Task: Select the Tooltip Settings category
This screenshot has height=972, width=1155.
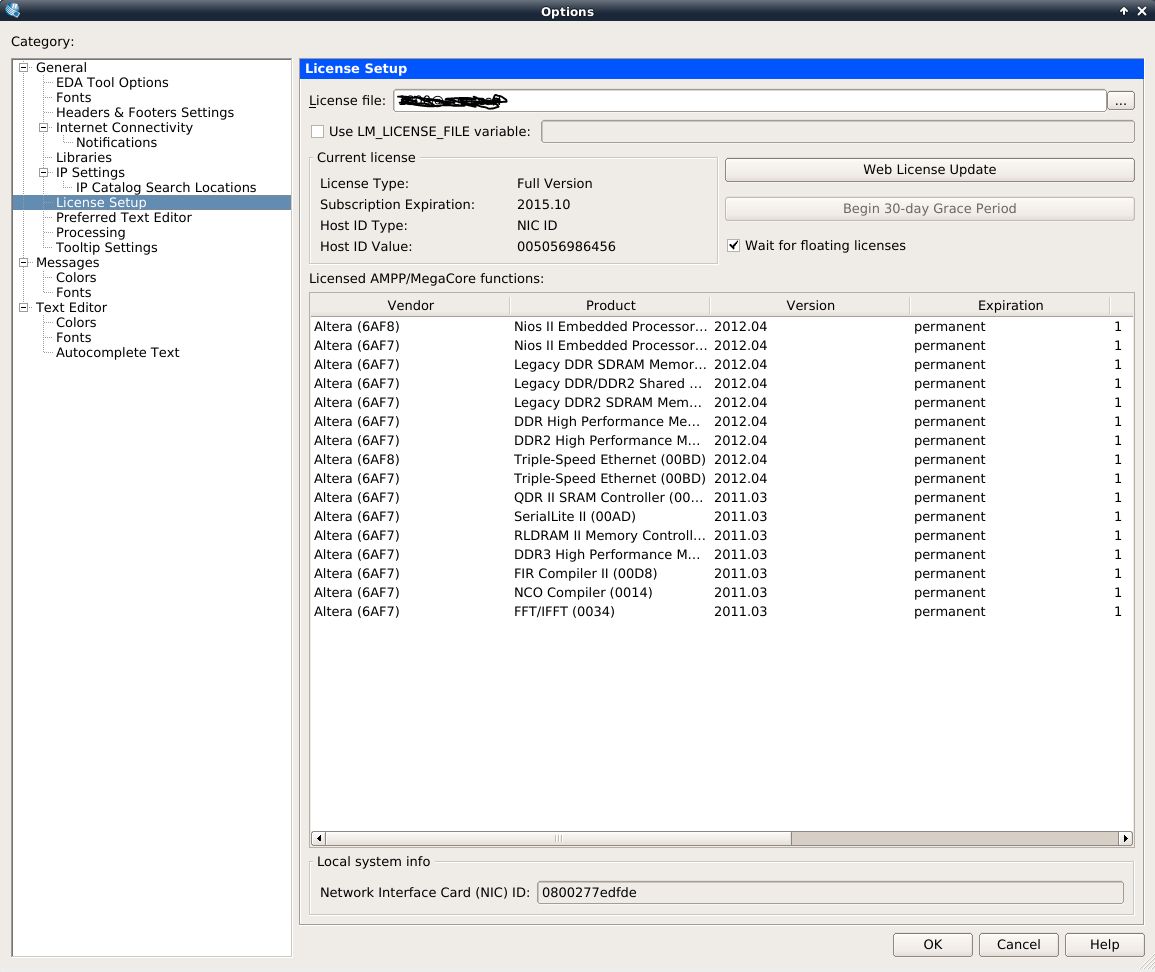Action: (106, 248)
